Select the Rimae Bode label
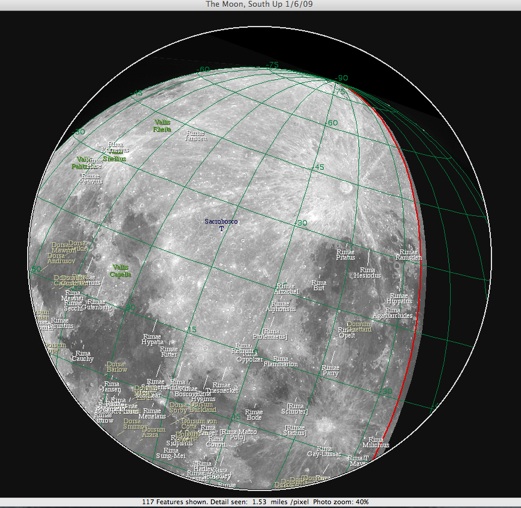The image size is (521, 508). pyautogui.click(x=254, y=415)
